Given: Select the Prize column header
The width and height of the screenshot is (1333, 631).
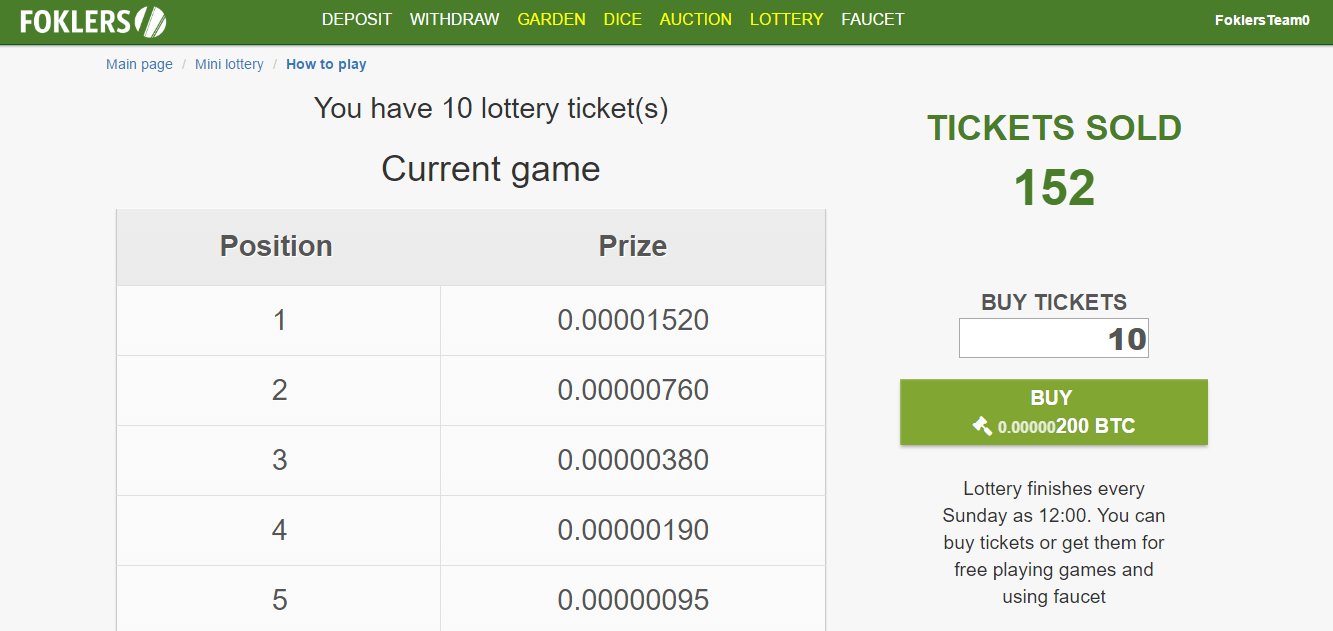Looking at the screenshot, I should [633, 246].
